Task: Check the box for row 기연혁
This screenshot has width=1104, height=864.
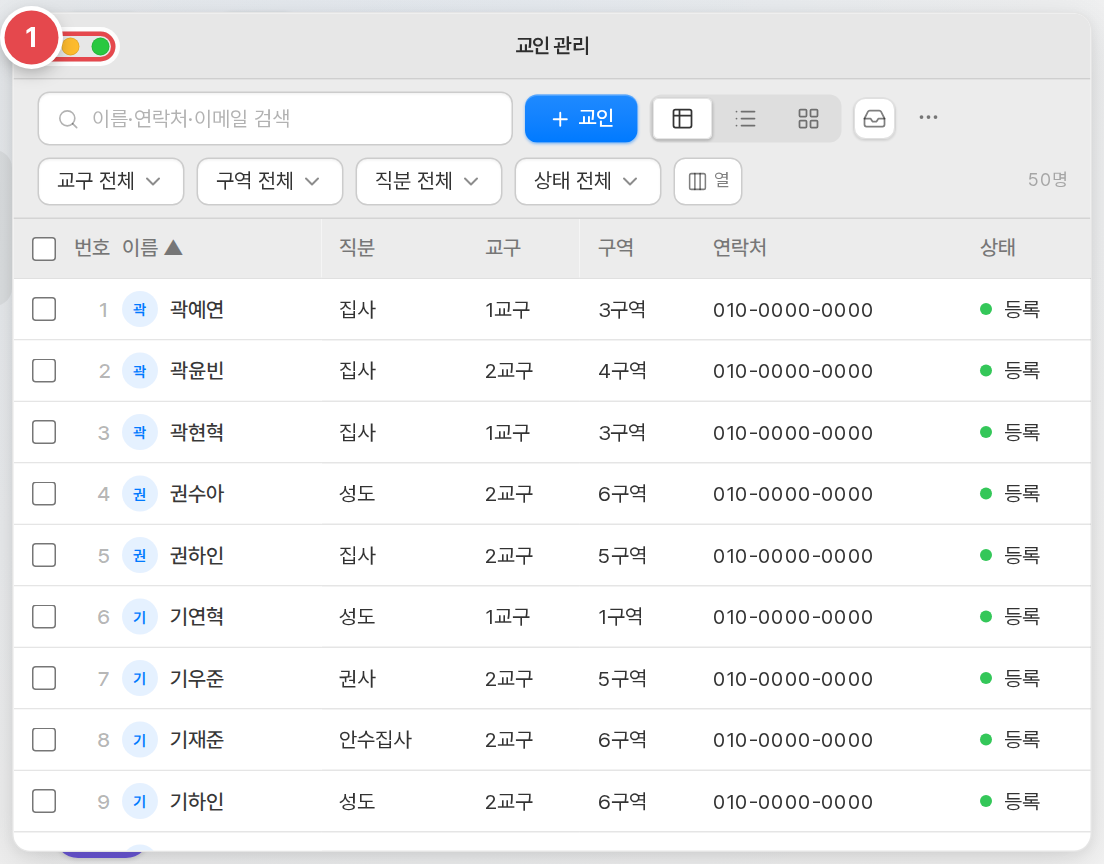Action: (44, 617)
